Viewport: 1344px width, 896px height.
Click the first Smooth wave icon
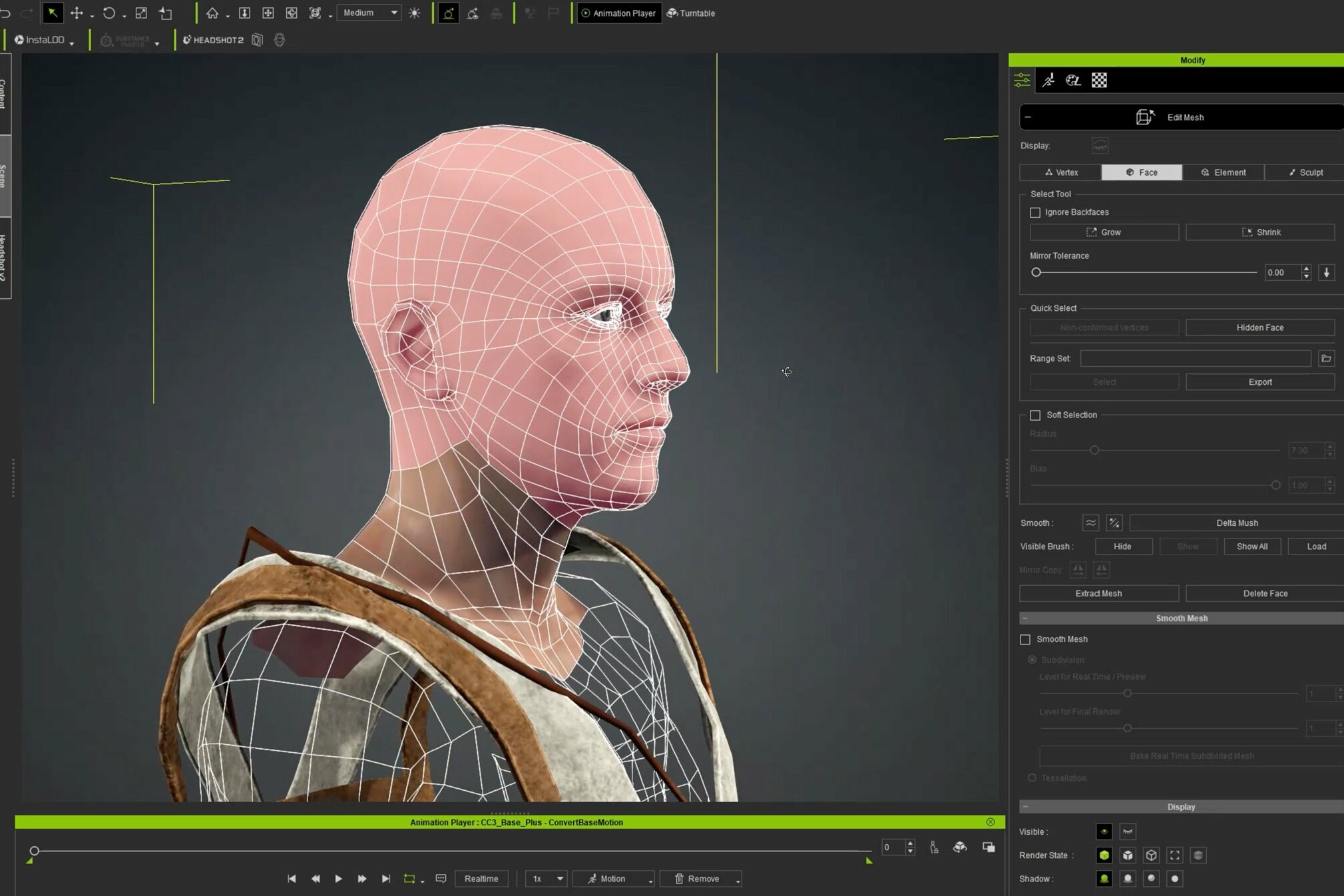pyautogui.click(x=1090, y=523)
